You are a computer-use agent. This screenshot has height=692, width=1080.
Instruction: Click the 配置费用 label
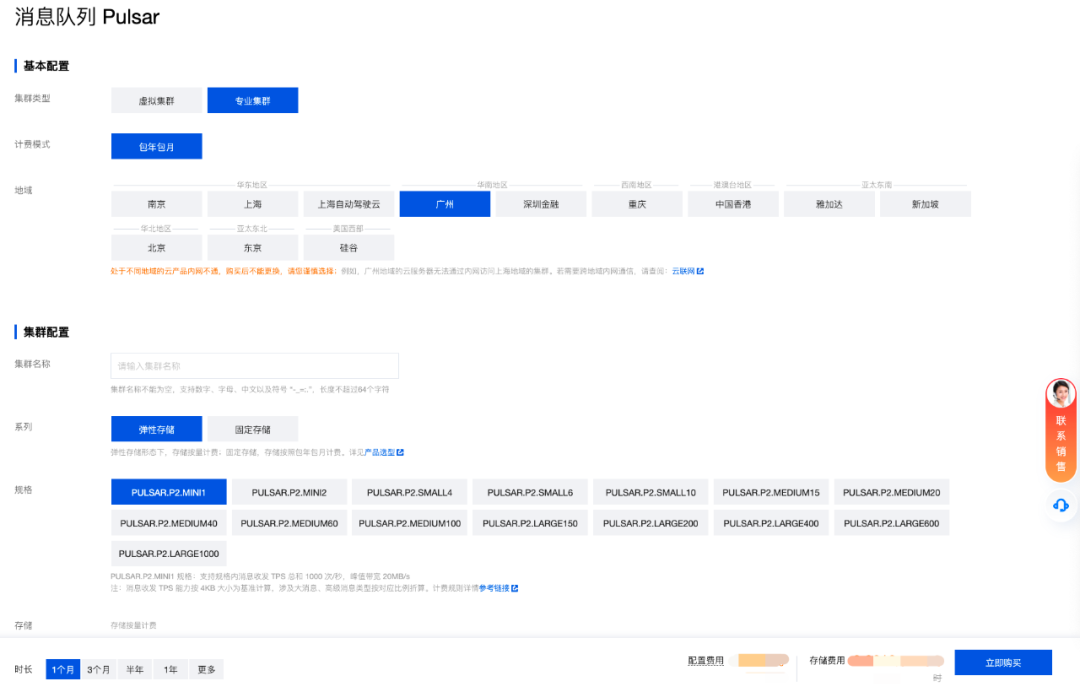(x=706, y=660)
